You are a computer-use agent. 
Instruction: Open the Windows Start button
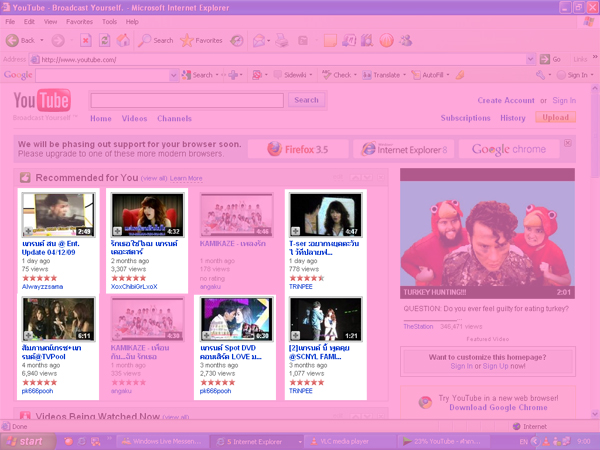point(27,442)
